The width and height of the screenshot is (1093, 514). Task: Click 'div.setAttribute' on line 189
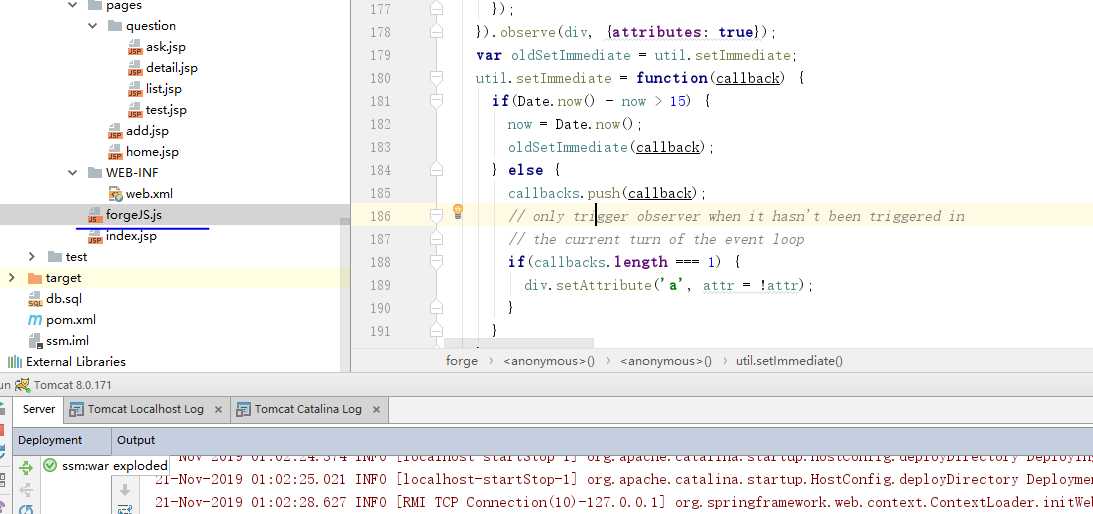588,285
